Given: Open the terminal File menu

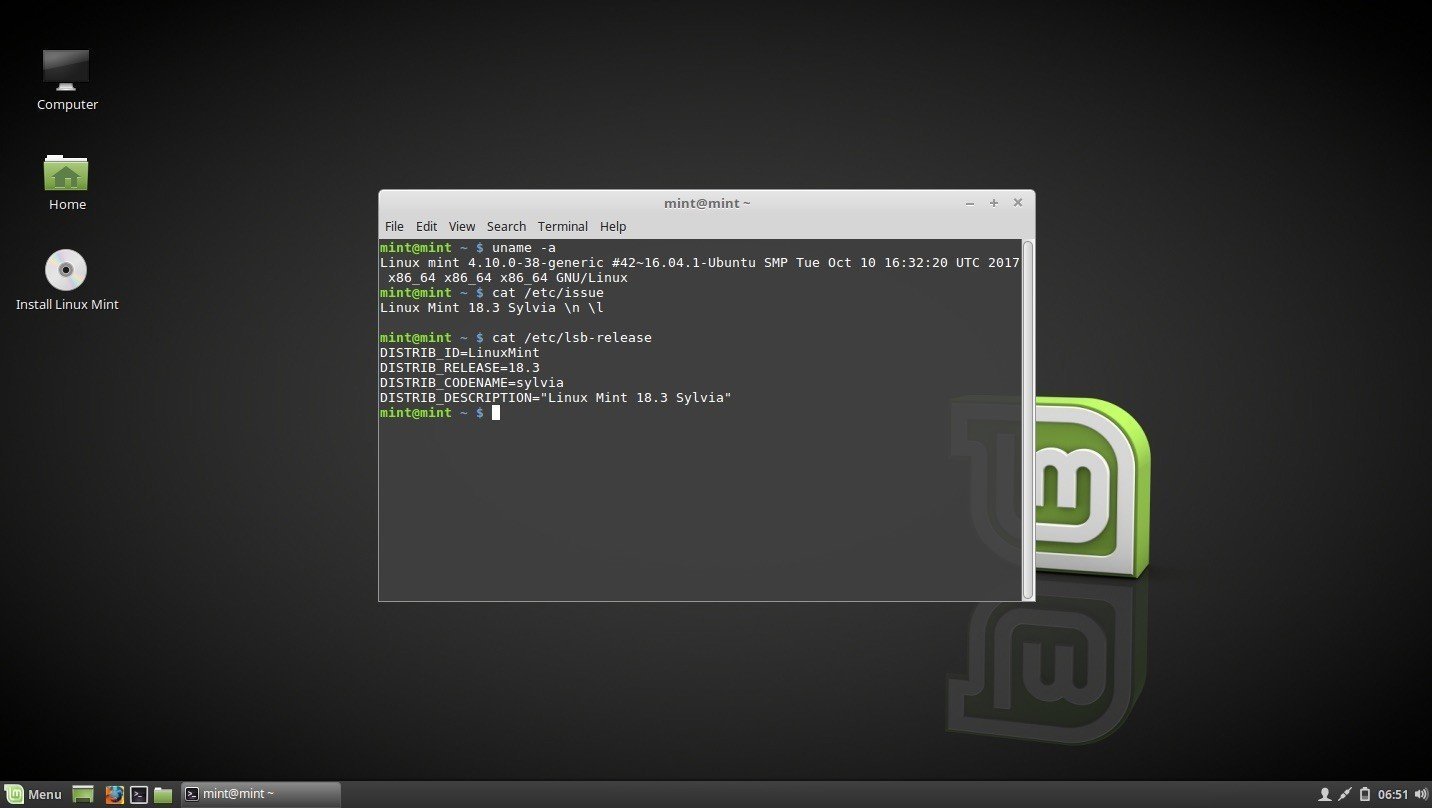Looking at the screenshot, I should (394, 226).
